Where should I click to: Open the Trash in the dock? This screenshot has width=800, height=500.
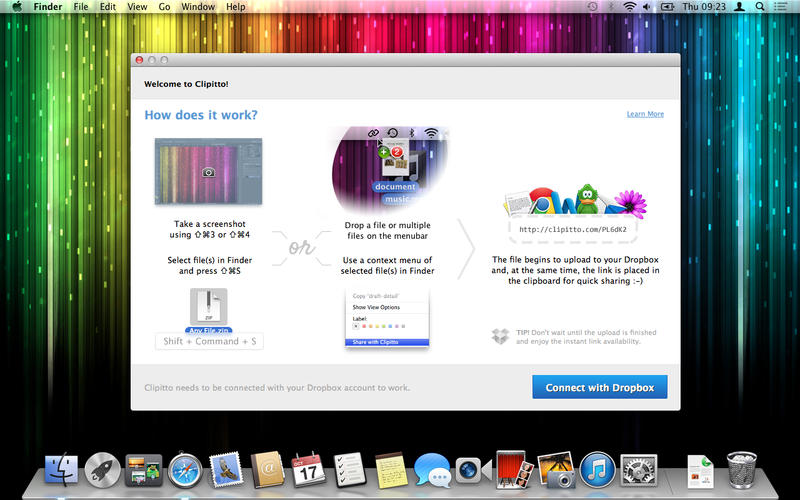pos(741,469)
